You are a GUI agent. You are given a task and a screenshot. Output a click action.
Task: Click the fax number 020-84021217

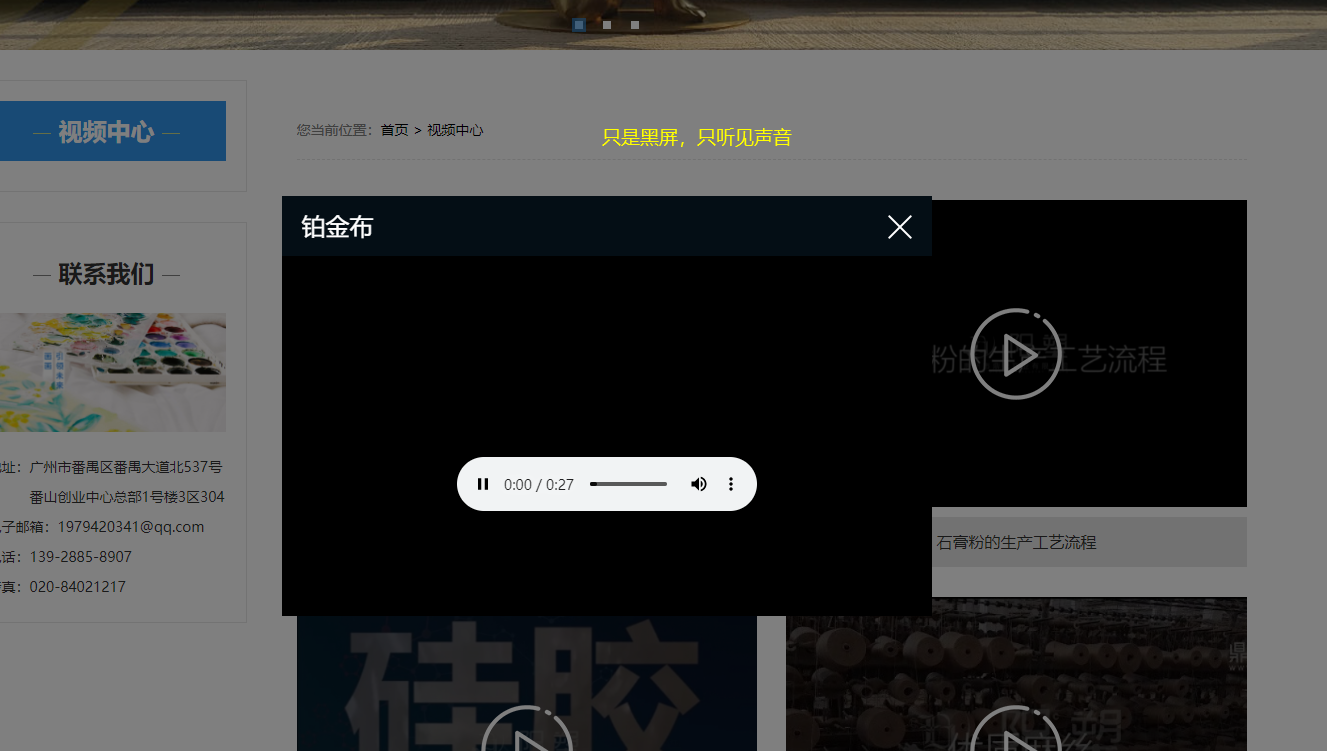(x=78, y=587)
